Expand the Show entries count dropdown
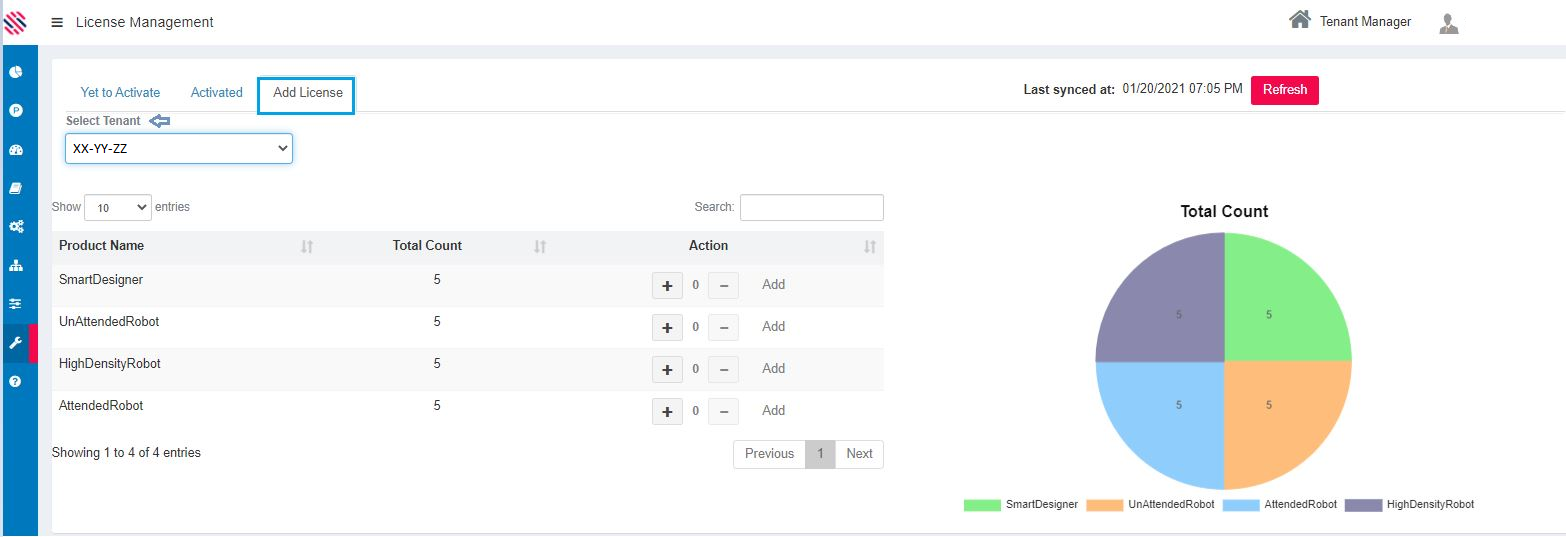This screenshot has width=1566, height=537. point(118,207)
